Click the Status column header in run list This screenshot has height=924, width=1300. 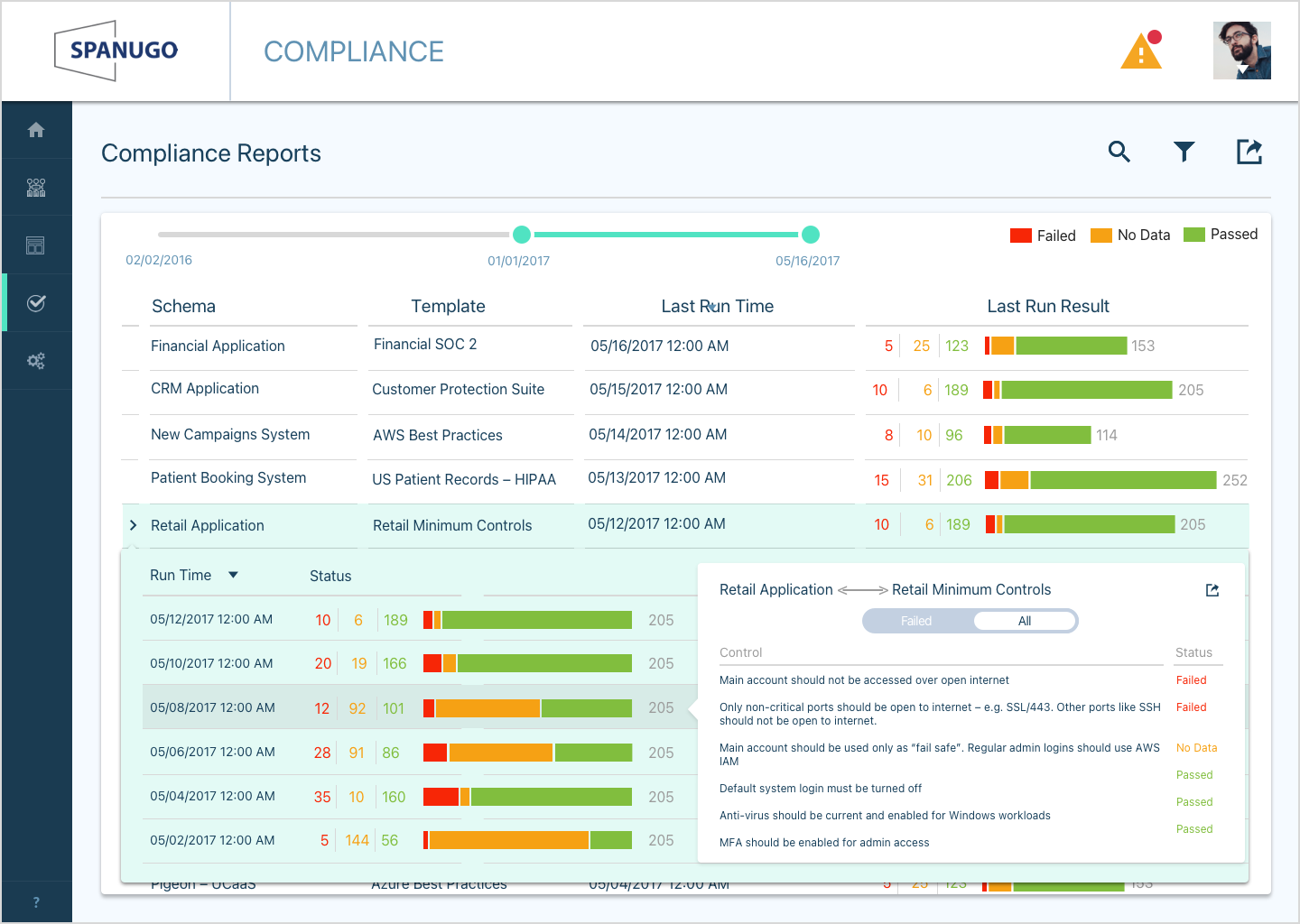pos(330,576)
